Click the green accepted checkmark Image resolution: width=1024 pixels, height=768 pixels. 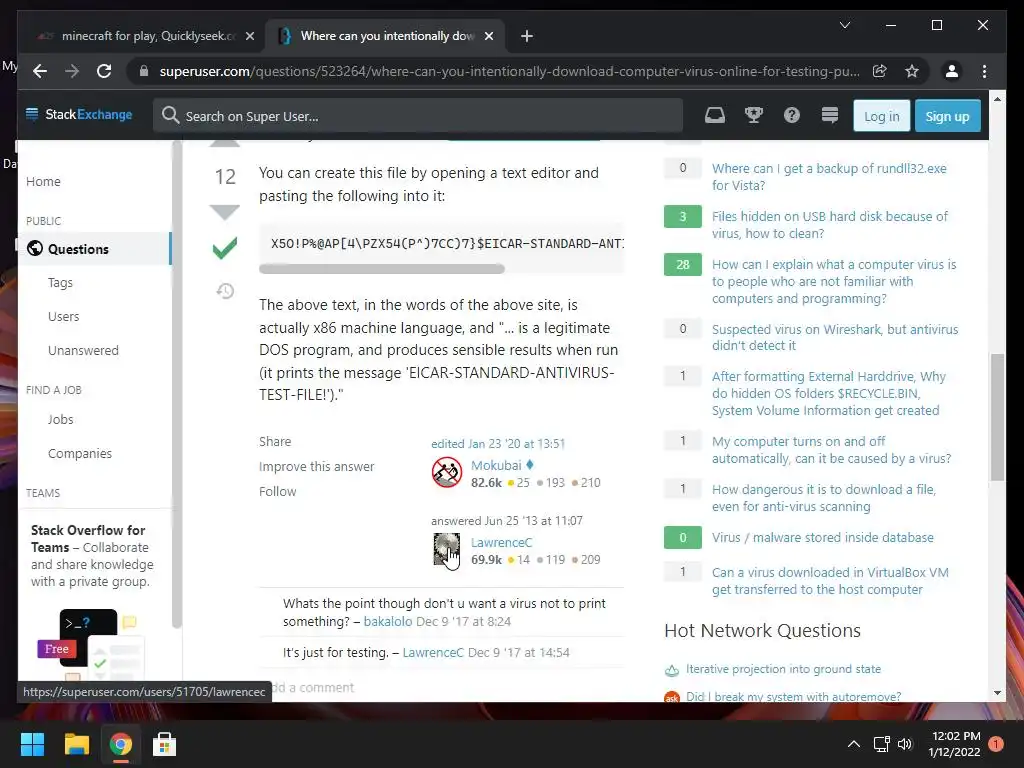click(x=225, y=248)
